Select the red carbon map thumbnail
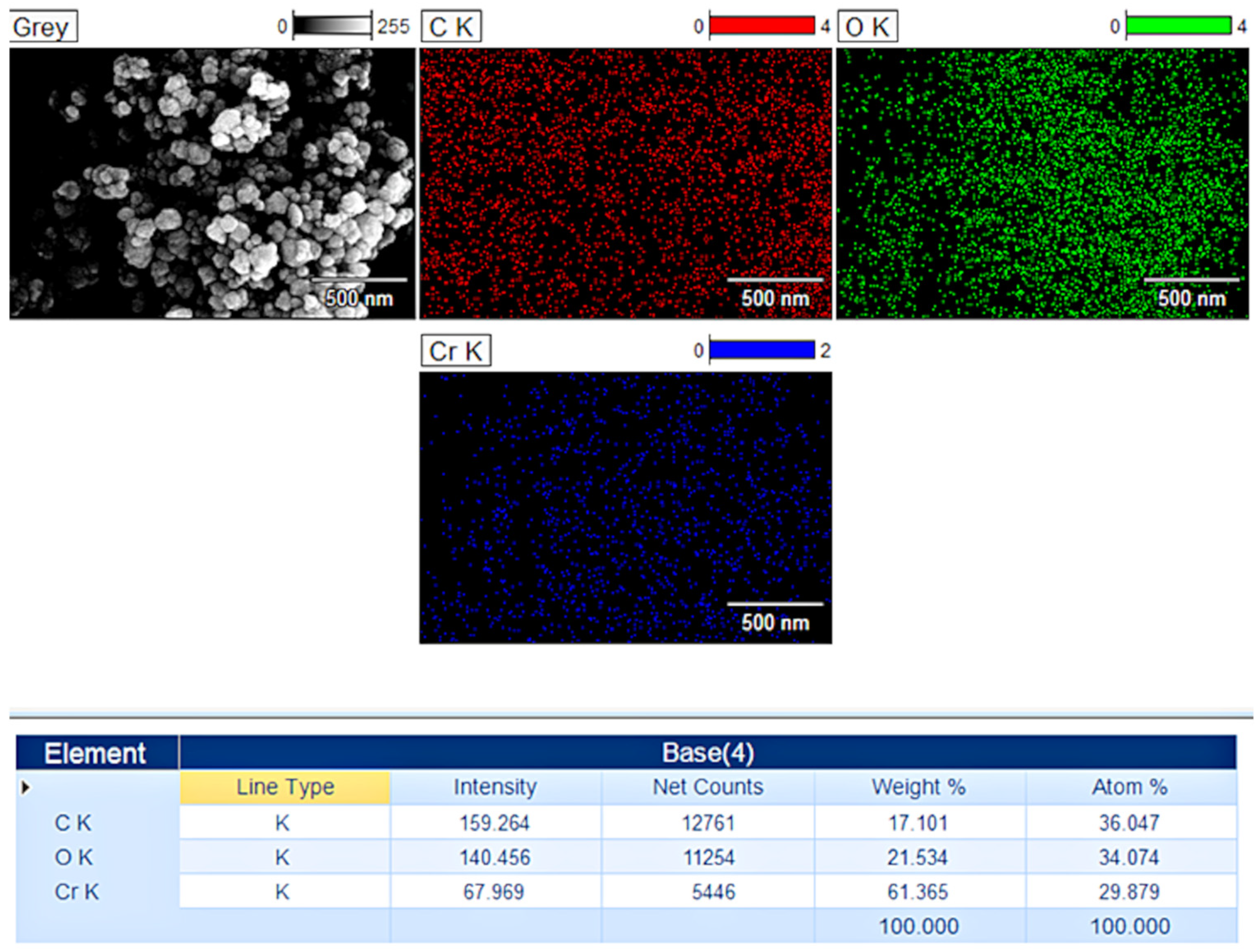This screenshot has height=952, width=1260. (625, 184)
